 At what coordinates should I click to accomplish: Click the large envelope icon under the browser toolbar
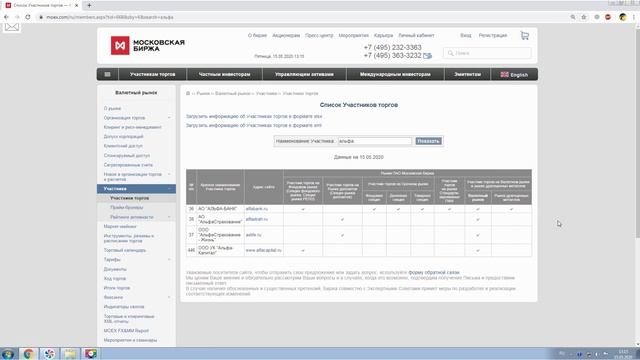[x=12, y=27]
